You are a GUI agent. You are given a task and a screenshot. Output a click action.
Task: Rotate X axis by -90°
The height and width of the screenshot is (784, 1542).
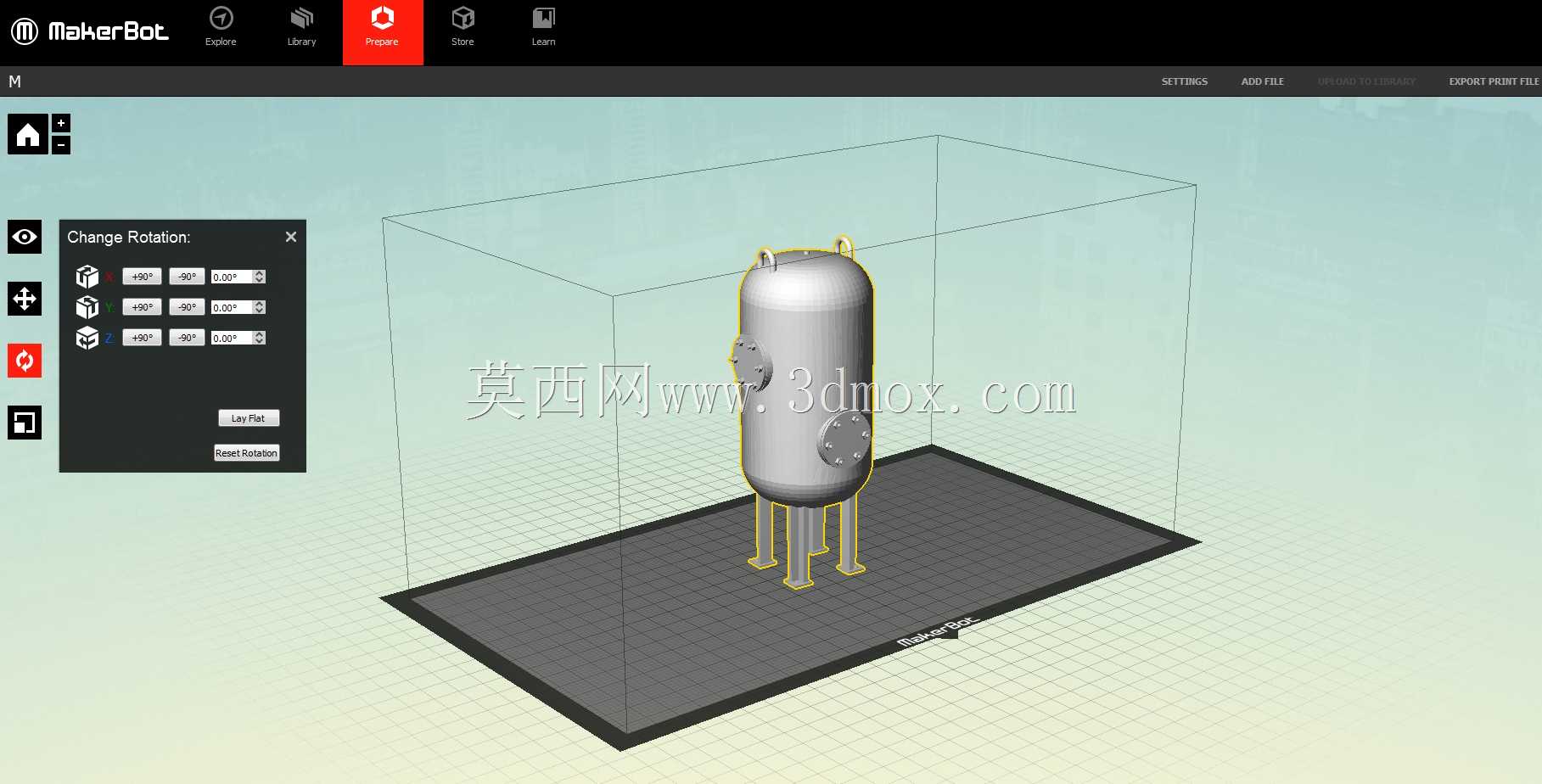(x=187, y=277)
